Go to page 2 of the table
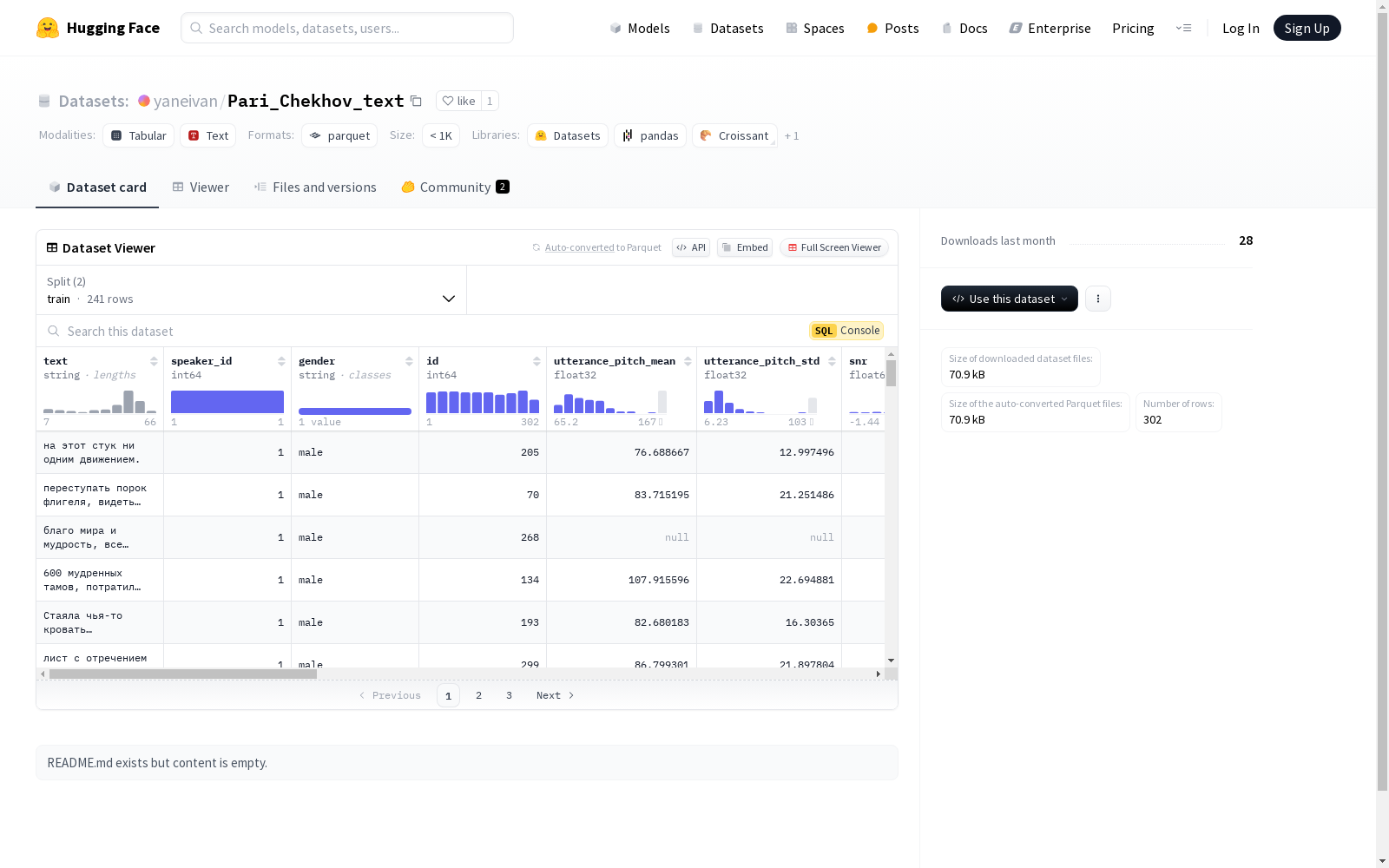This screenshot has height=868, width=1389. point(478,695)
